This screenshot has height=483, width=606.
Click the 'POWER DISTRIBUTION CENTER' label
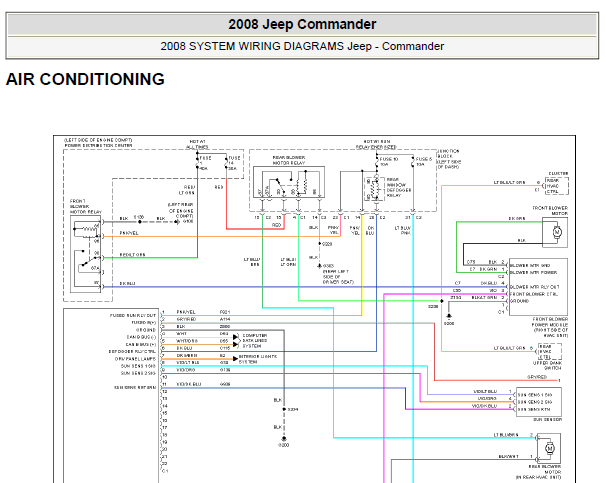point(98,146)
